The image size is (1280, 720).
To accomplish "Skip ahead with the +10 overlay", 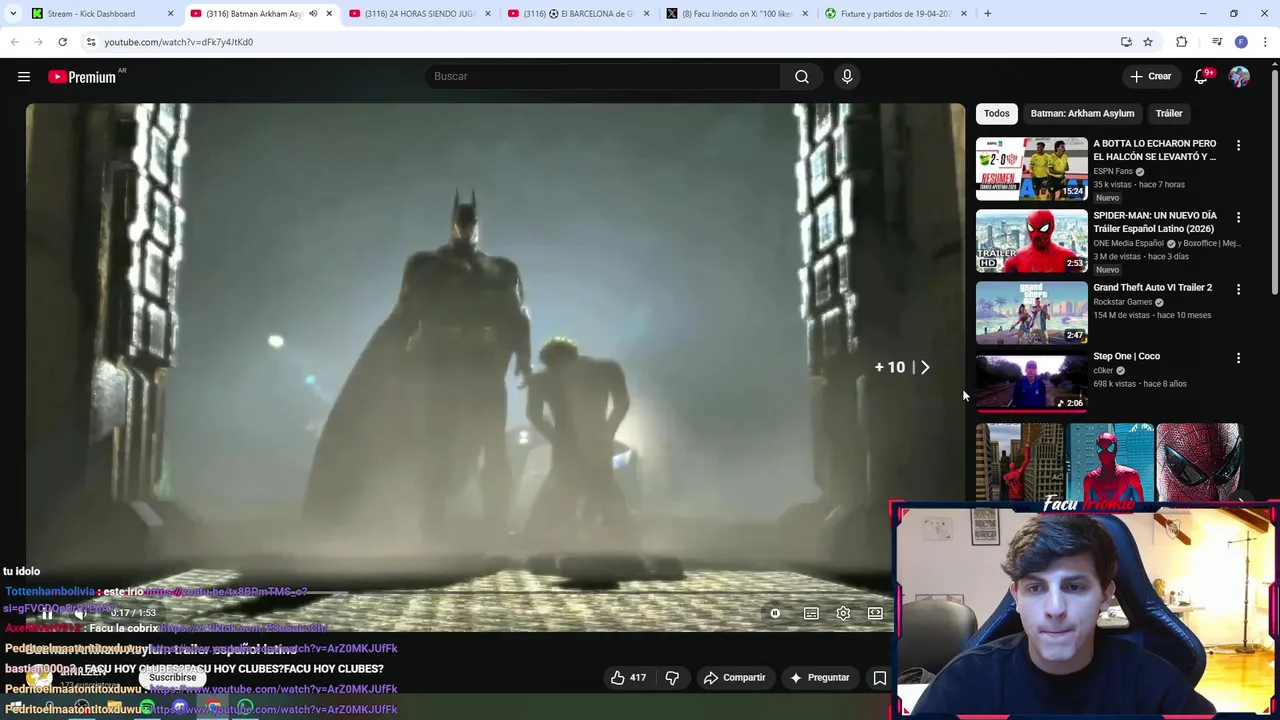I will click(903, 368).
